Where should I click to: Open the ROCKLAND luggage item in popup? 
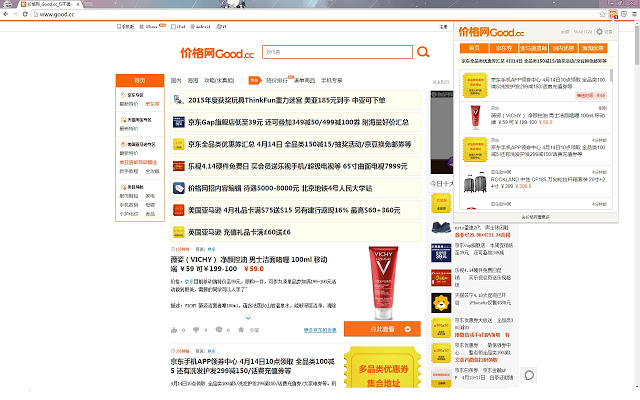pyautogui.click(x=548, y=182)
